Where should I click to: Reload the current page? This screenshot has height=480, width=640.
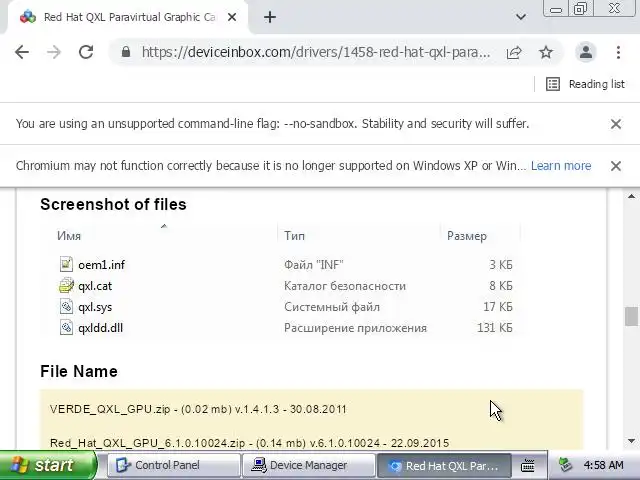pos(86,52)
